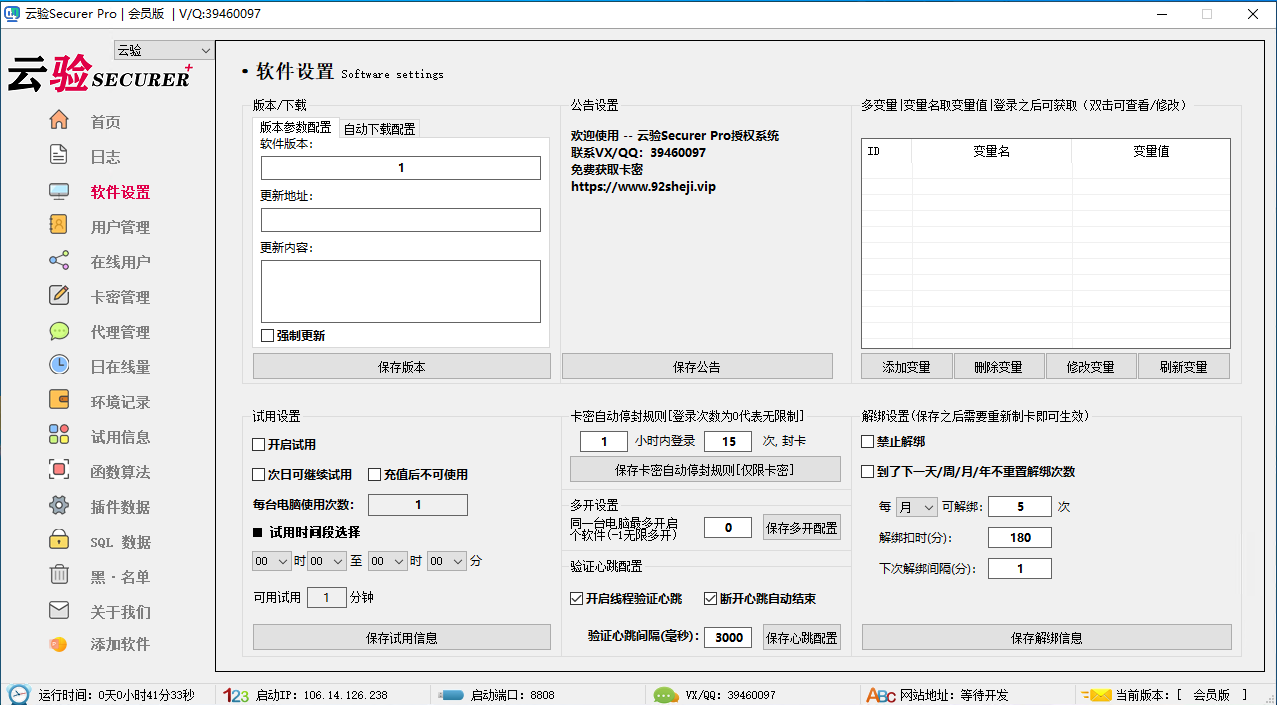1277x705 pixels.
Task: Open trial end minute dropdown
Action: (447, 562)
